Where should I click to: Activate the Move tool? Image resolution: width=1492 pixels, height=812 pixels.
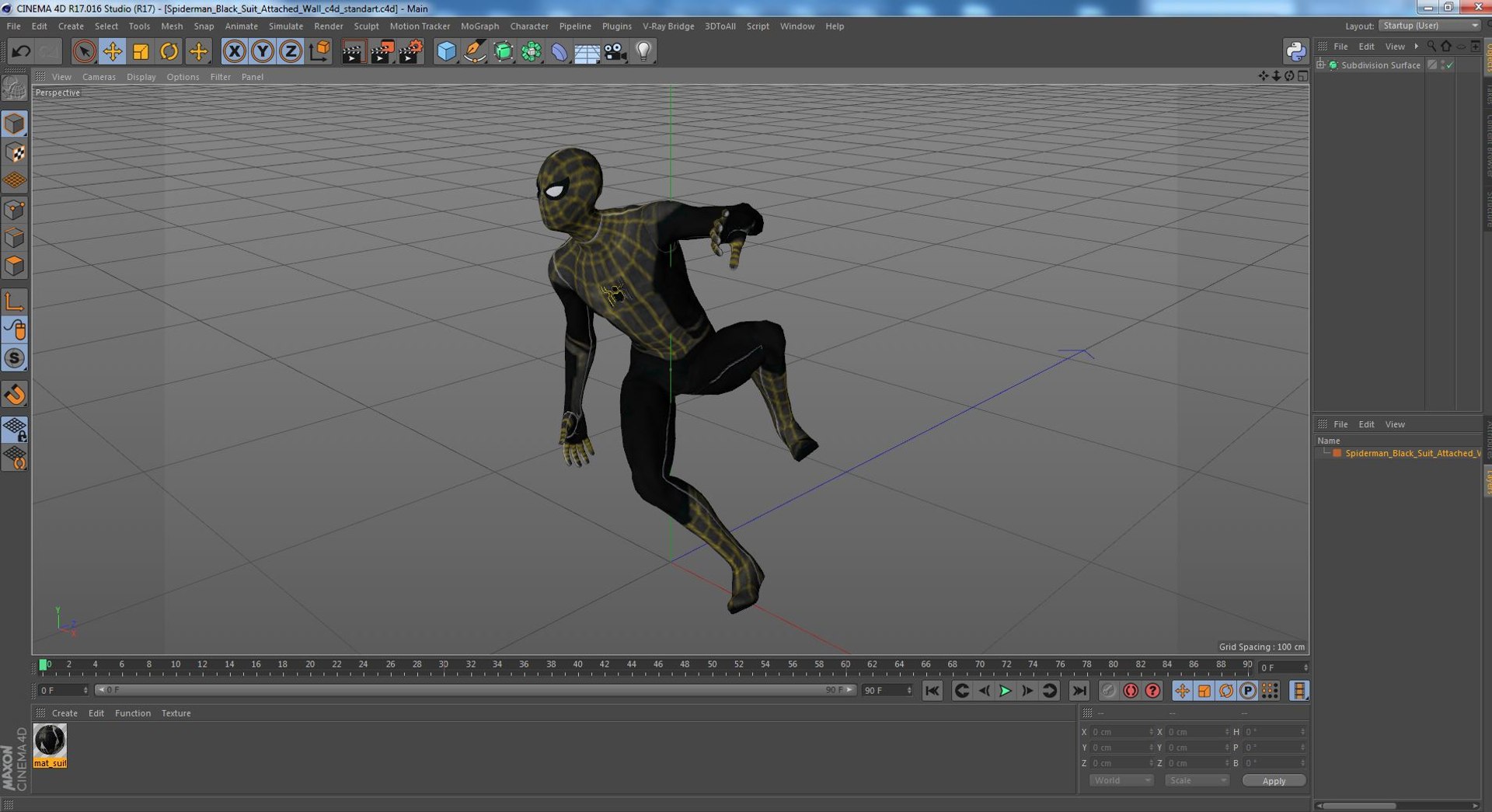coord(113,52)
